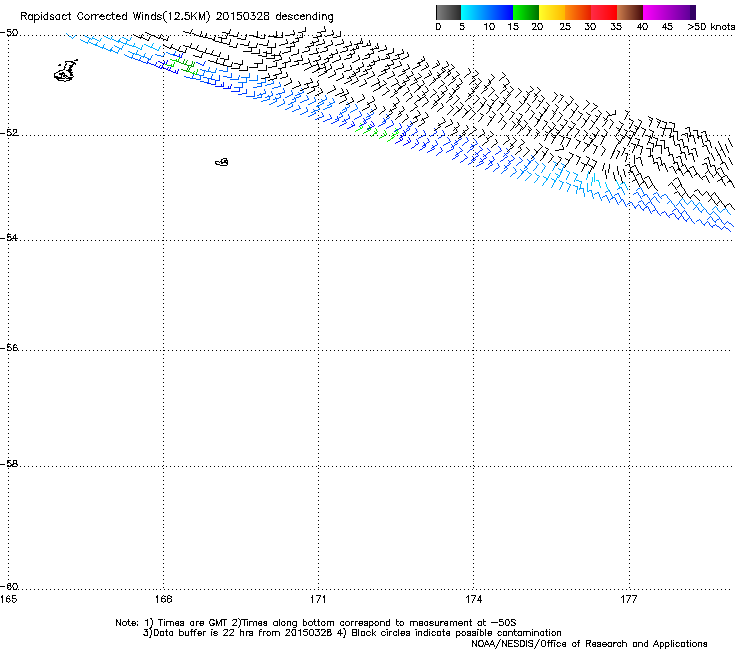Click the longitude label 168
This screenshot has width=740, height=650.
(x=163, y=599)
